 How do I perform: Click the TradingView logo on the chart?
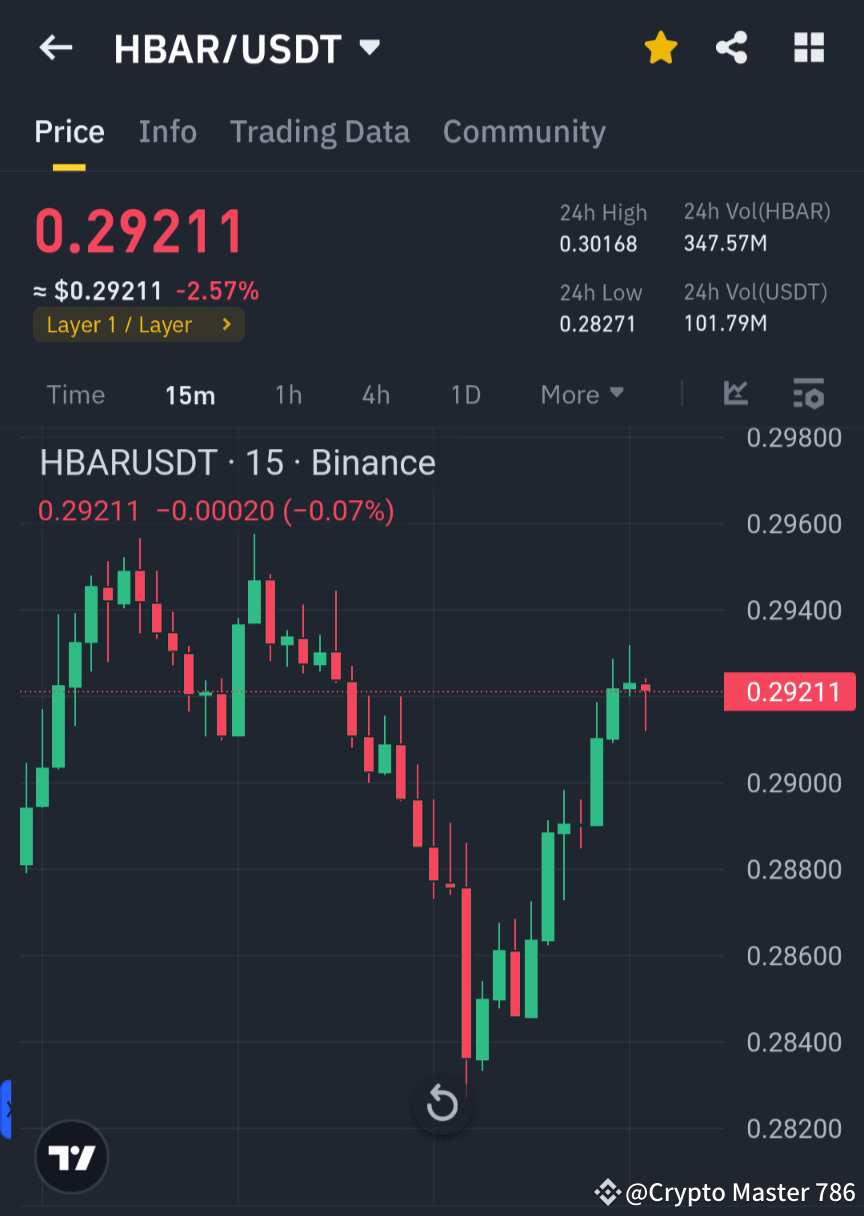pos(70,1156)
